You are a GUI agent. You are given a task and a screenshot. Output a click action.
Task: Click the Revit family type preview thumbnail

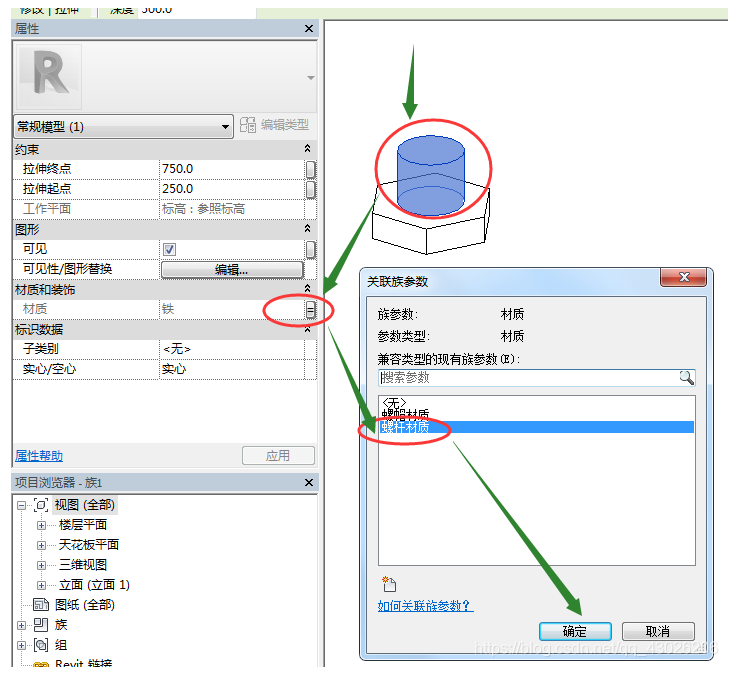click(49, 77)
